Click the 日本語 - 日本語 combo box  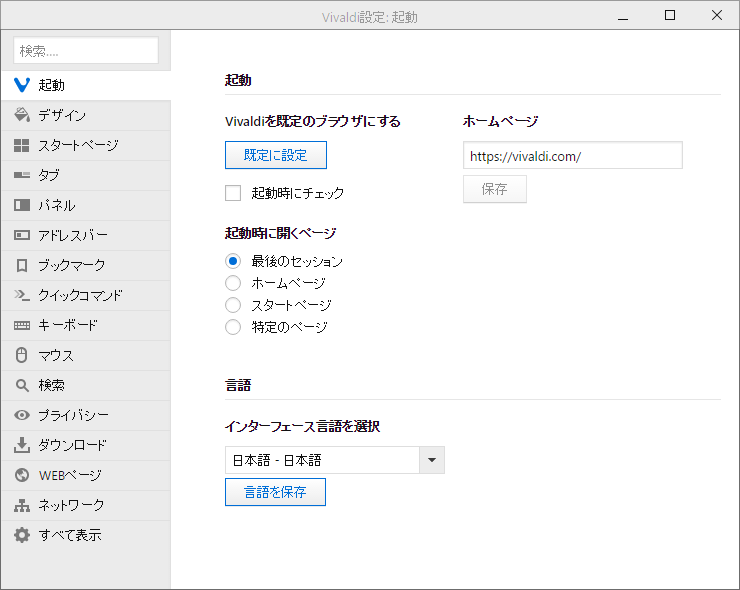point(335,460)
